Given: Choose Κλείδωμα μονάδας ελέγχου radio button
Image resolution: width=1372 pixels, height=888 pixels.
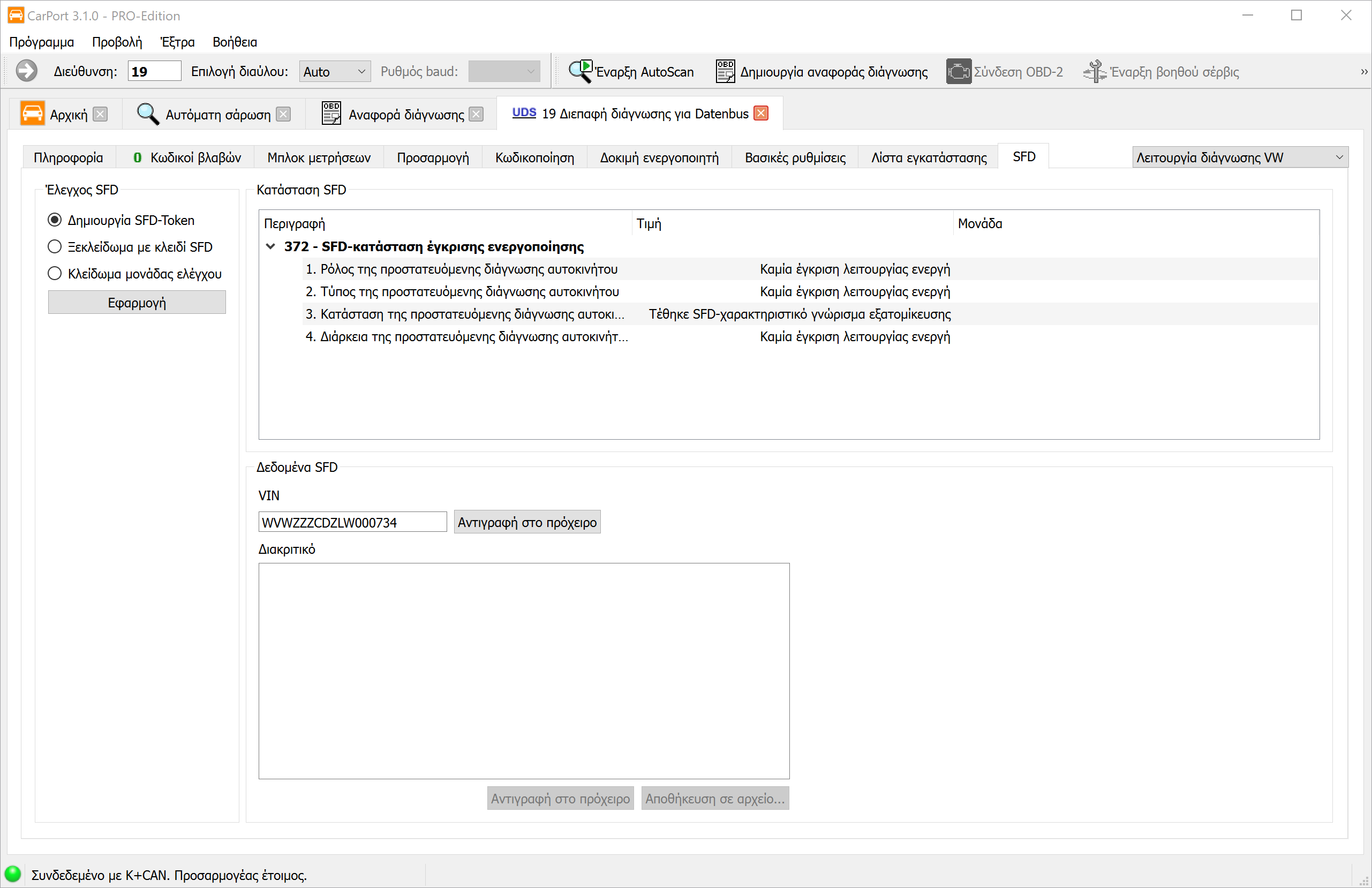Looking at the screenshot, I should click(x=55, y=273).
